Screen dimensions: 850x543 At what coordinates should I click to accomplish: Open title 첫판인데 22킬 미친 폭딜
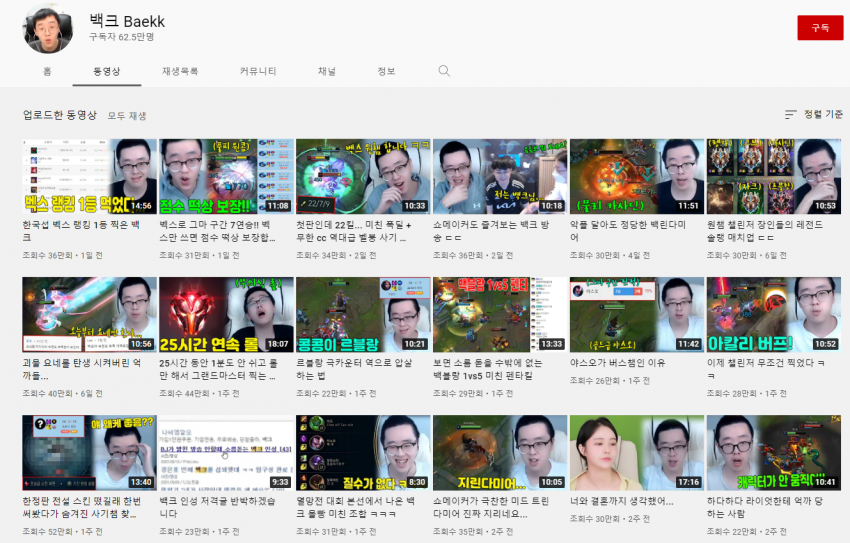point(353,231)
